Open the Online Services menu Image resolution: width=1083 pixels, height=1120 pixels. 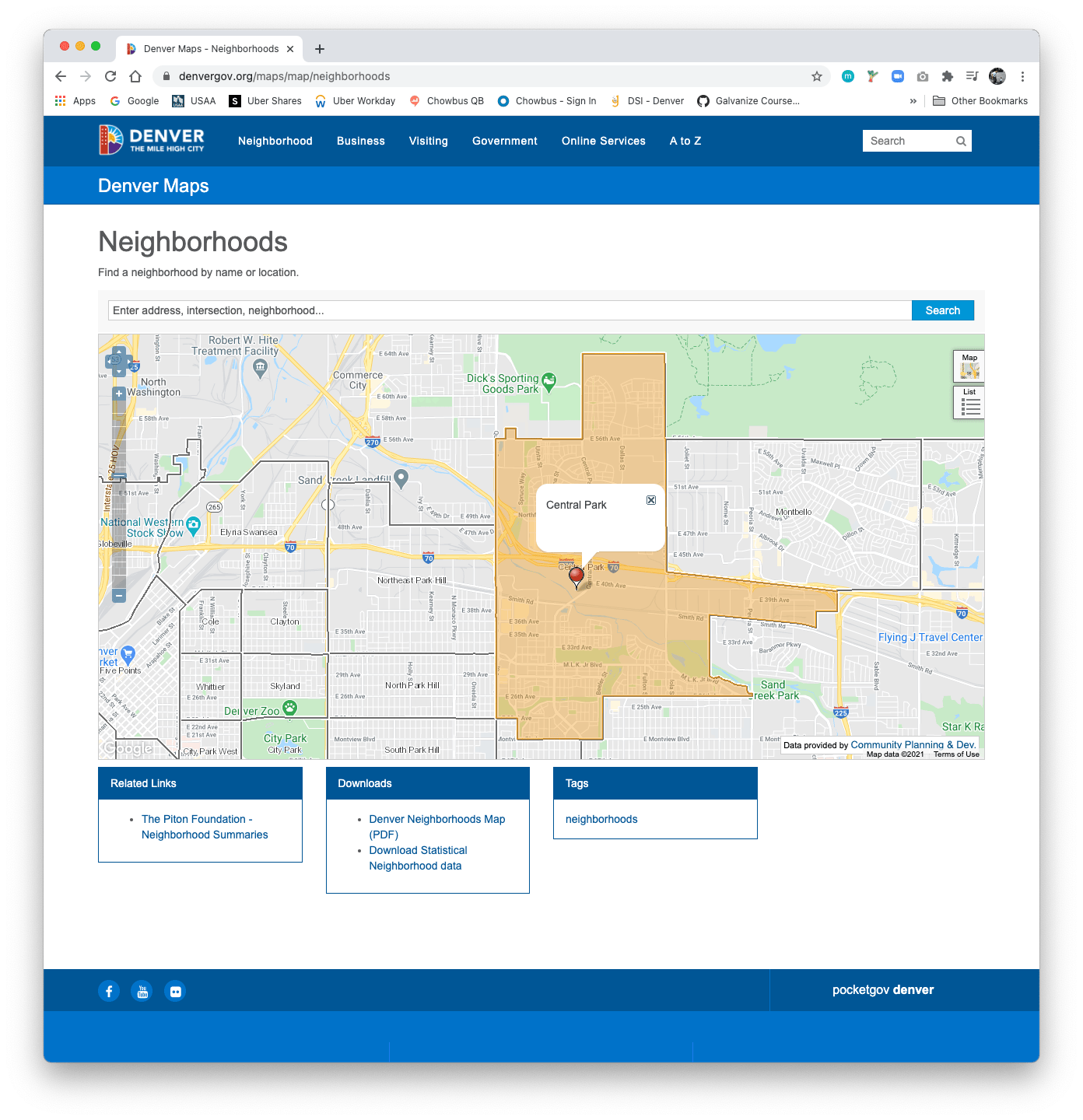click(x=604, y=141)
